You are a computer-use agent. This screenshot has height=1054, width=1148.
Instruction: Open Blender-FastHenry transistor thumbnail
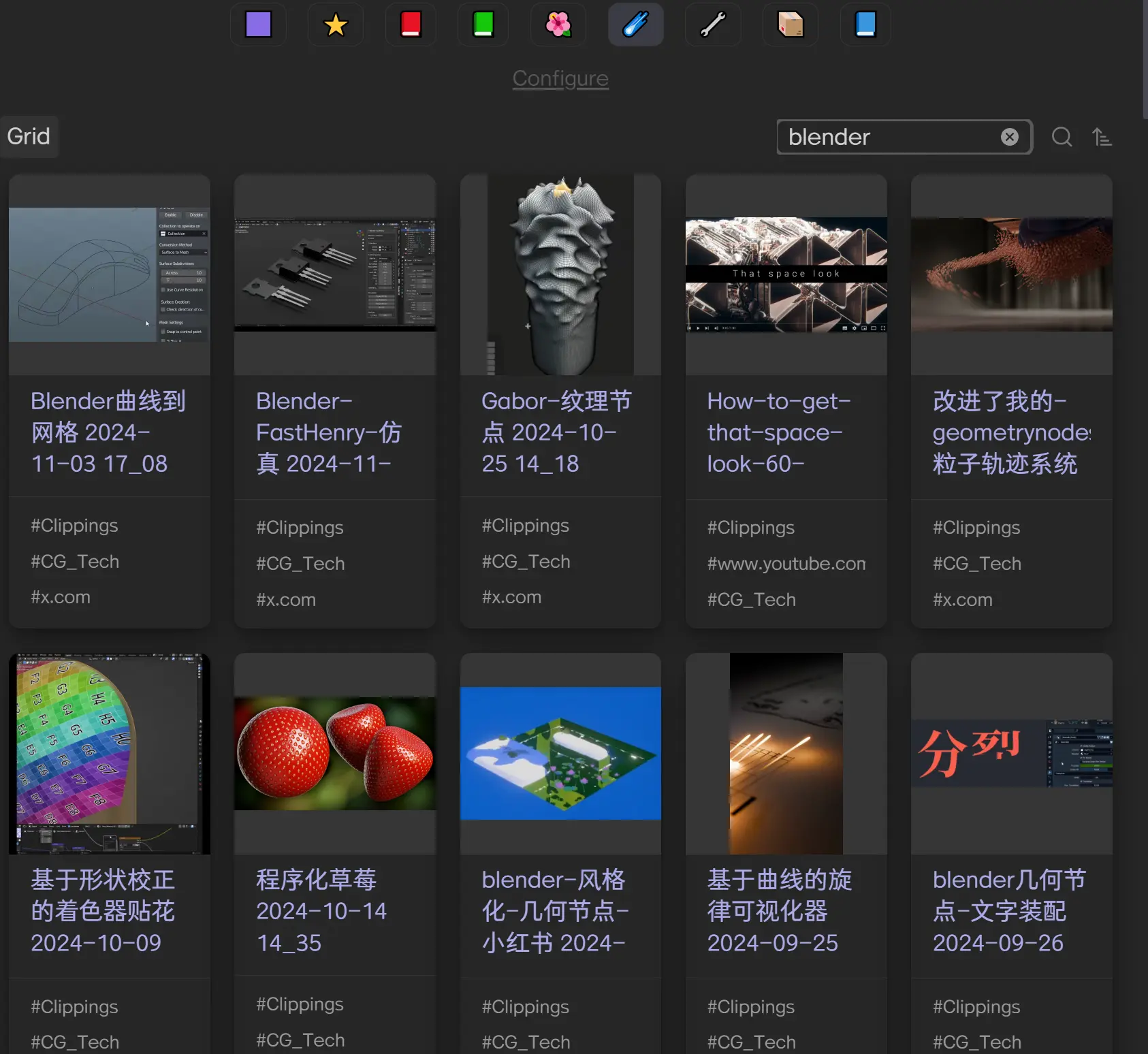(335, 274)
